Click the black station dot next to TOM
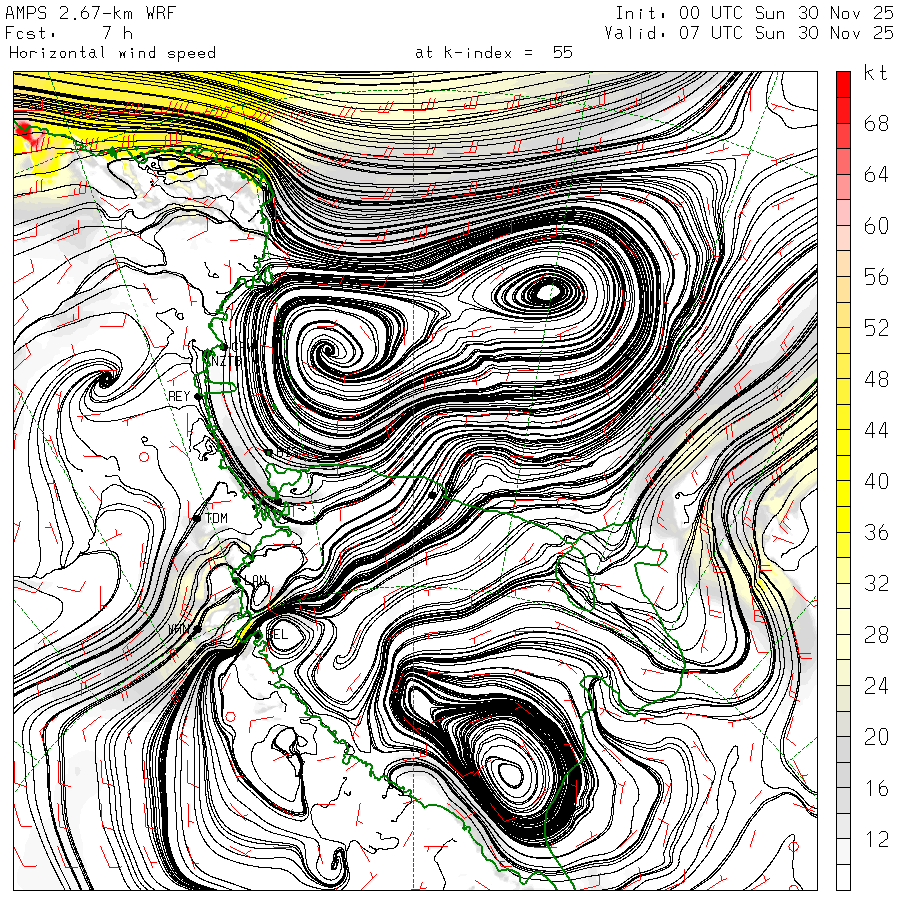900x900 pixels. 197,518
